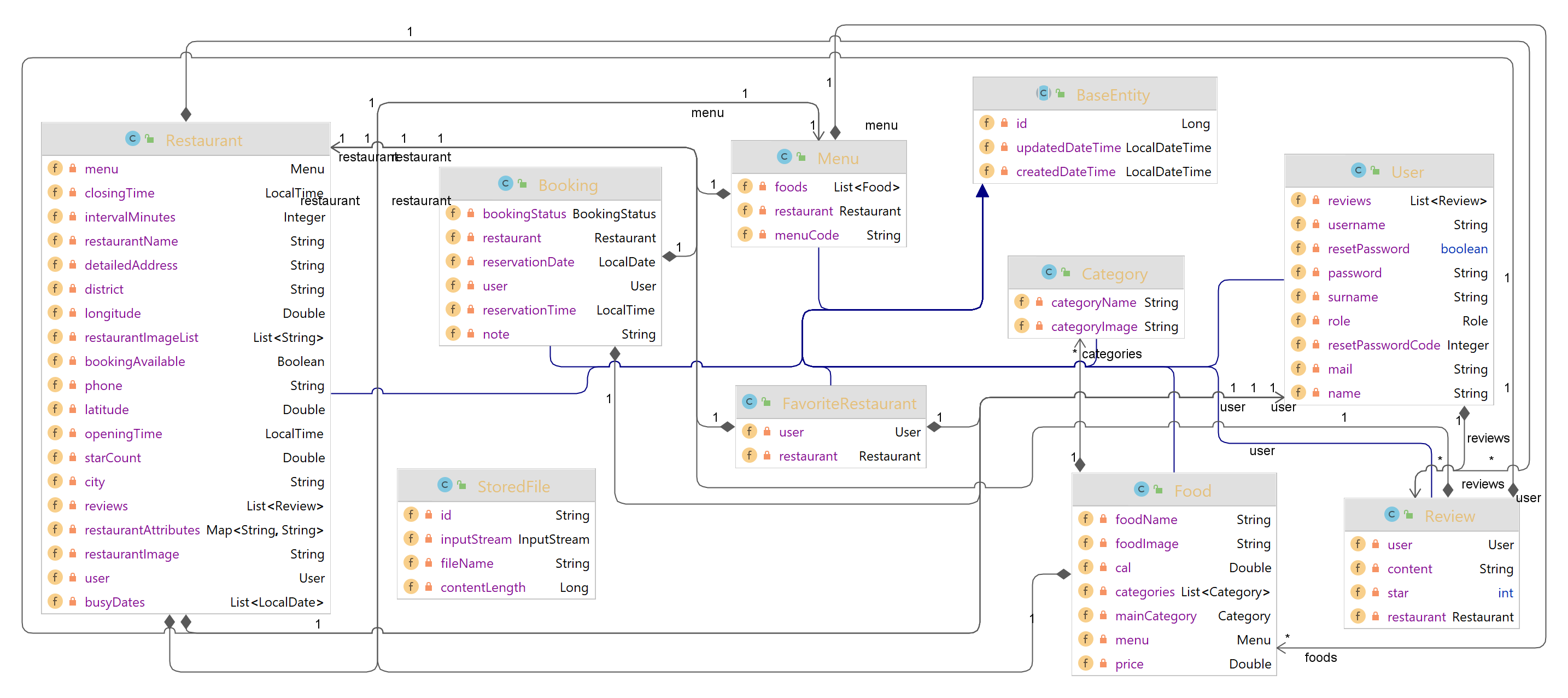Screen dimensions: 1568x698
Task: Select the Review class title
Action: point(1449,516)
